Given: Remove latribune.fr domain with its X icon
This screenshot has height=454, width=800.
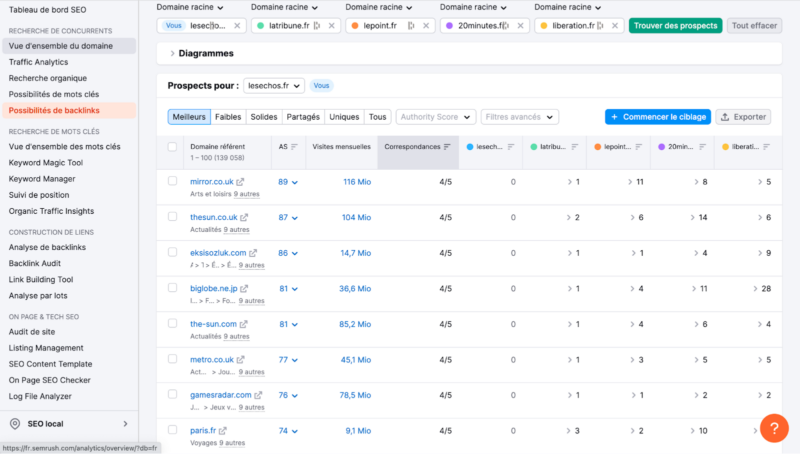Looking at the screenshot, I should [x=332, y=26].
